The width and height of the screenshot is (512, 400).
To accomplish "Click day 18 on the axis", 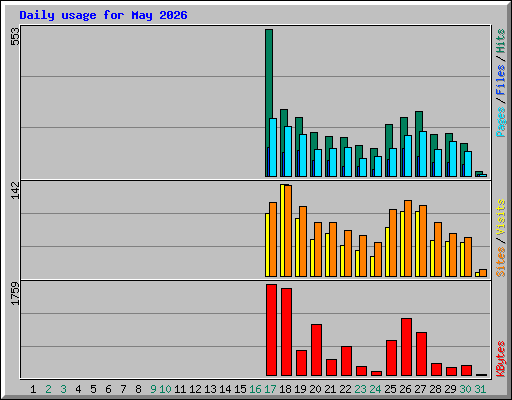I will click(285, 389).
